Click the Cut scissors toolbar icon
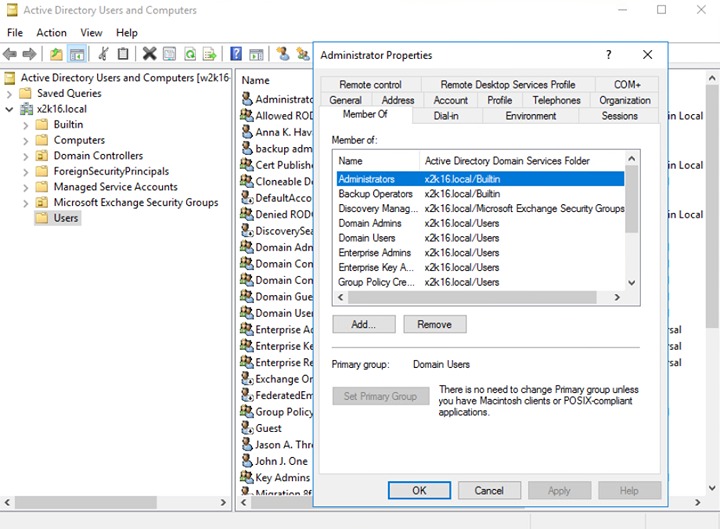The height and width of the screenshot is (529, 720). (x=103, y=54)
